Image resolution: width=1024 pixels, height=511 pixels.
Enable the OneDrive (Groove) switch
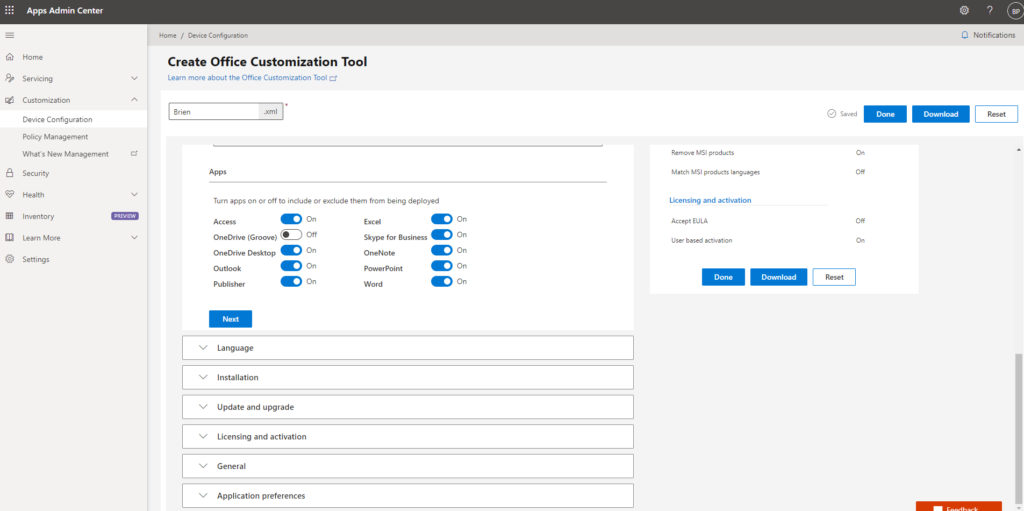(x=291, y=235)
